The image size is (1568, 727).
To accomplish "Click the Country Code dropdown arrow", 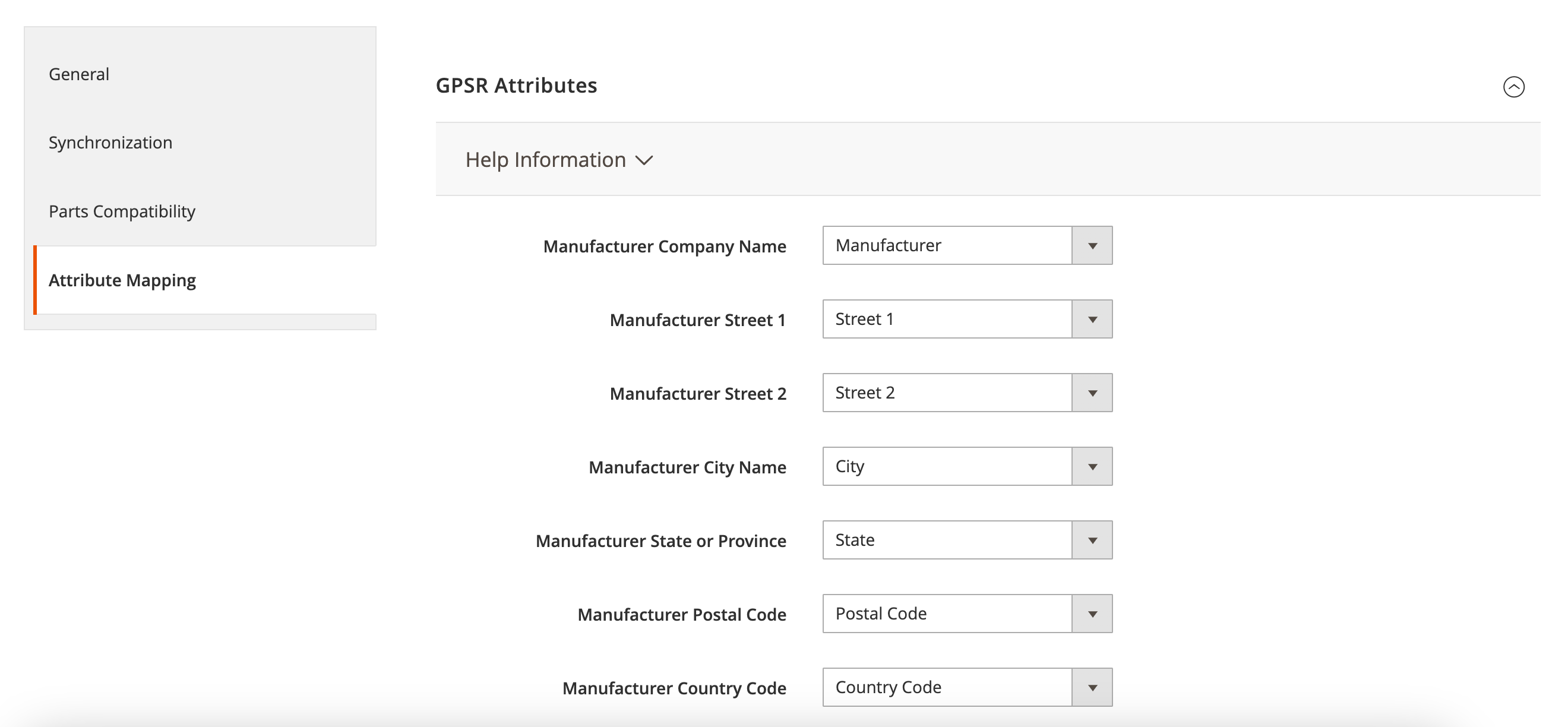I will (x=1092, y=687).
